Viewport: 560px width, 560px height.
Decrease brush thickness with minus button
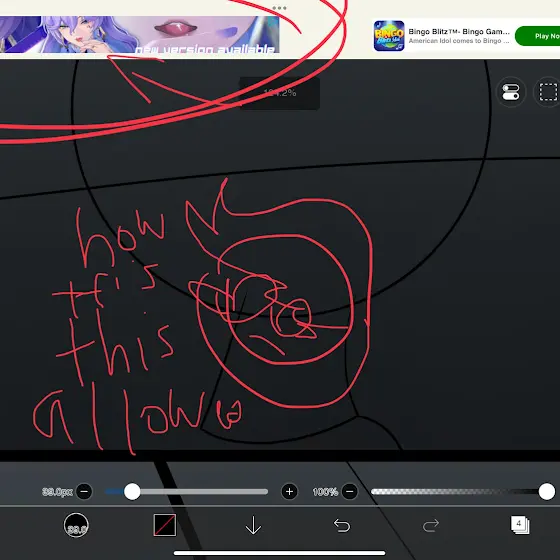click(x=84, y=492)
